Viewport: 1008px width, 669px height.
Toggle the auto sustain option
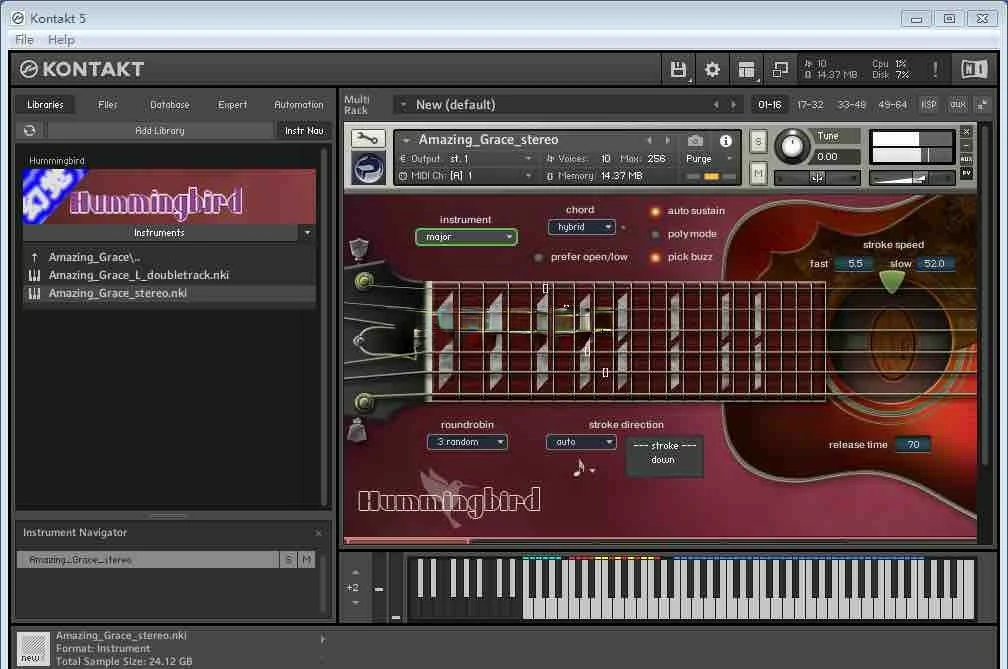656,211
